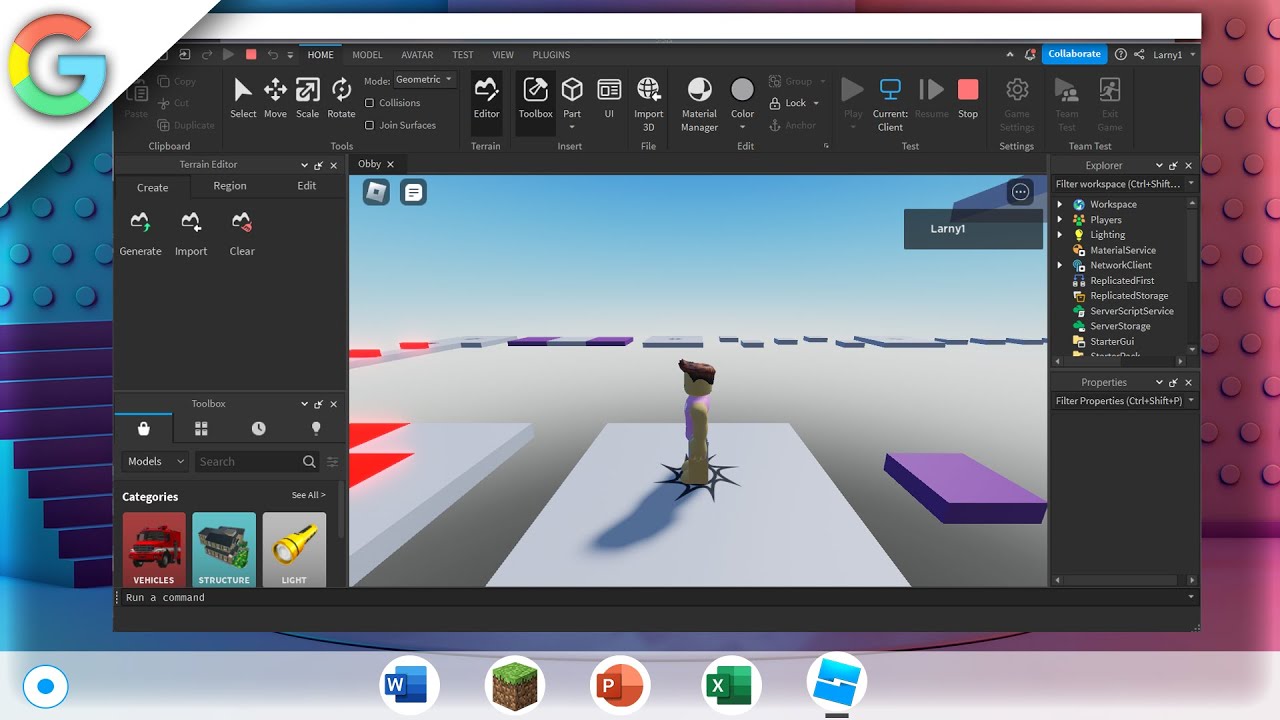Image resolution: width=1280 pixels, height=720 pixels.
Task: Open the STRUCTURE category thumbnail
Action: (224, 549)
